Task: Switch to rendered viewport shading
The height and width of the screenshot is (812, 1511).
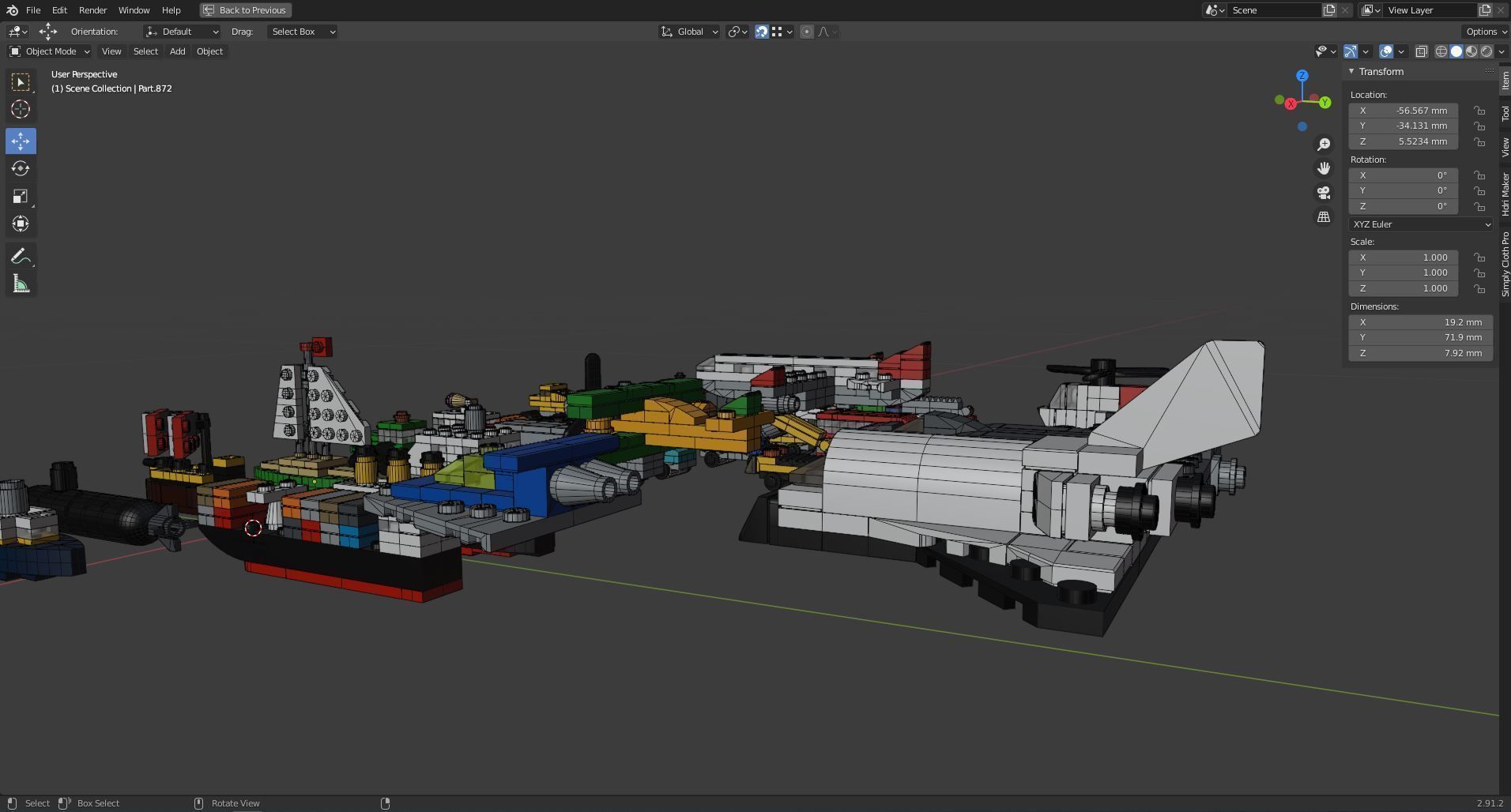Action: pyautogui.click(x=1487, y=51)
